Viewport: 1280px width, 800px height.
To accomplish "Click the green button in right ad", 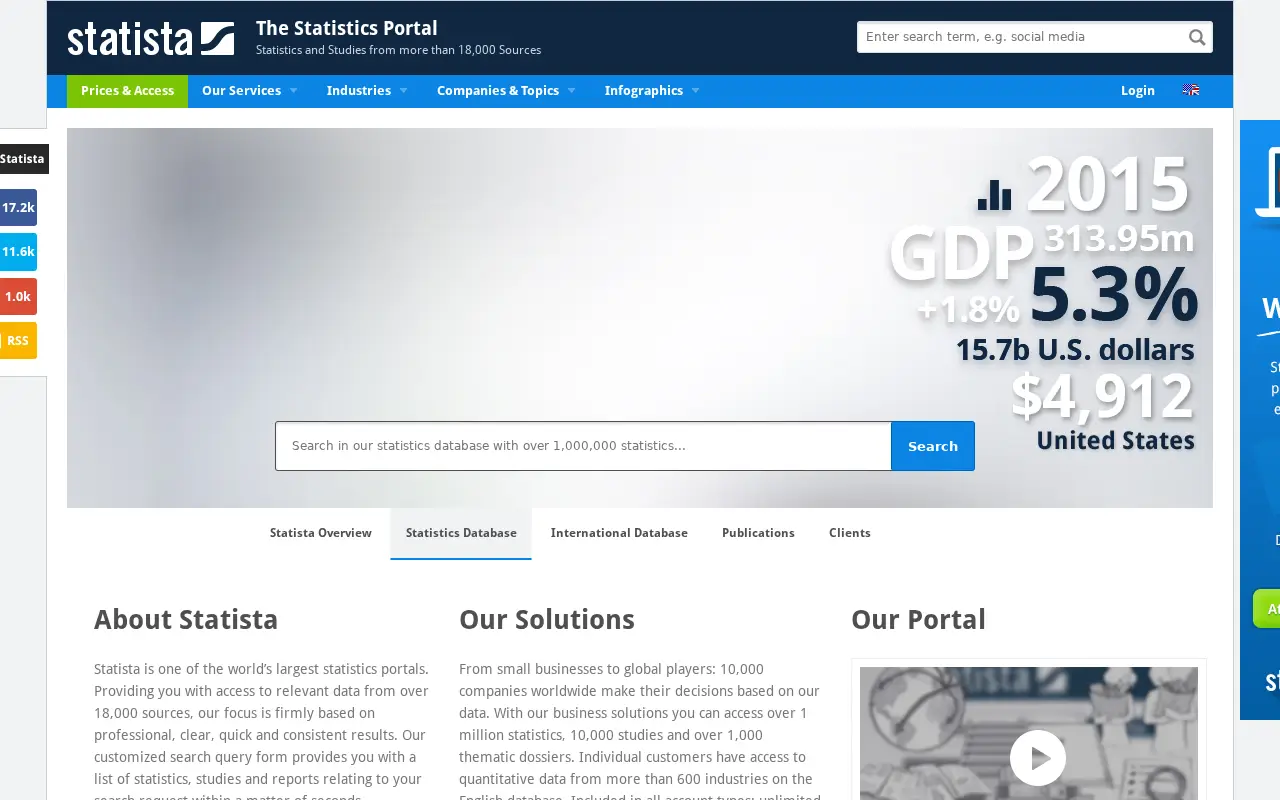I will 1266,608.
